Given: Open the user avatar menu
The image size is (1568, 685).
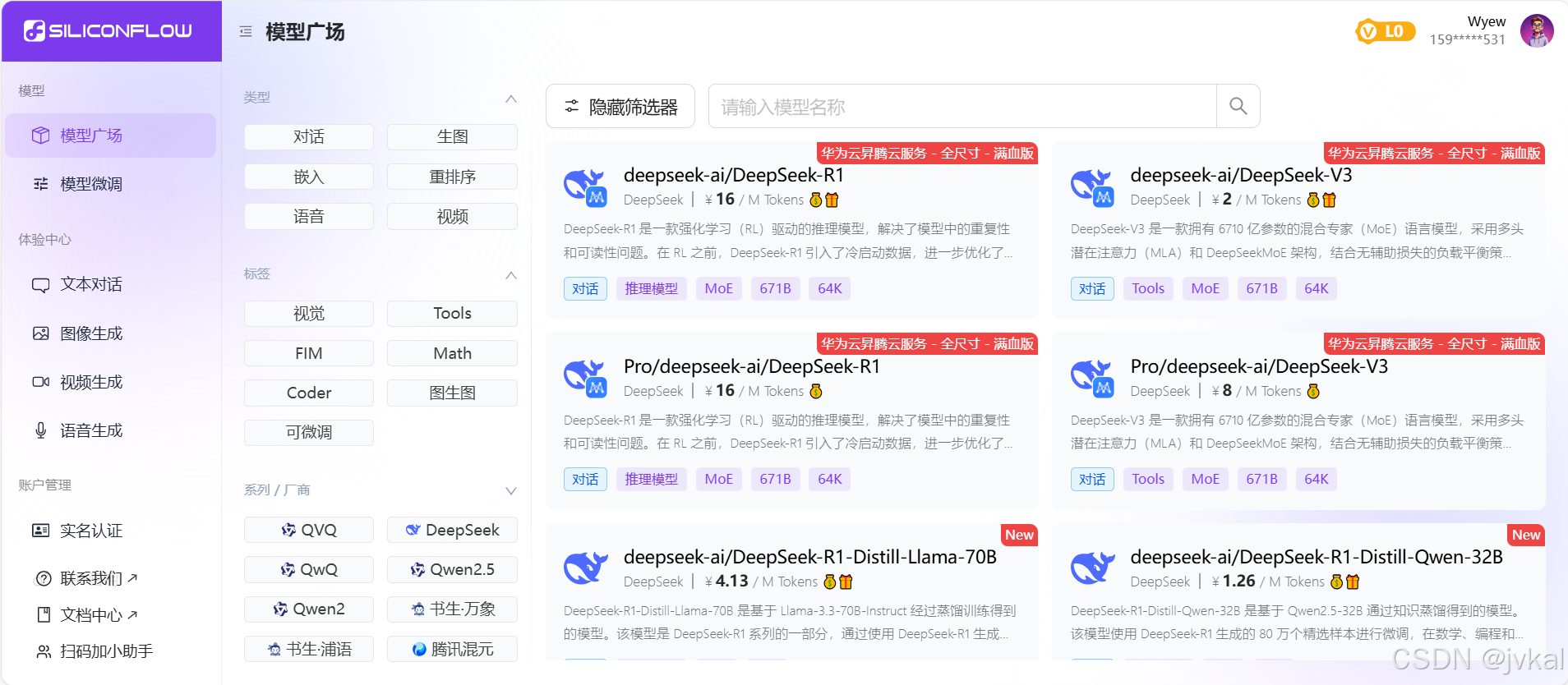Looking at the screenshot, I should pos(1537,31).
